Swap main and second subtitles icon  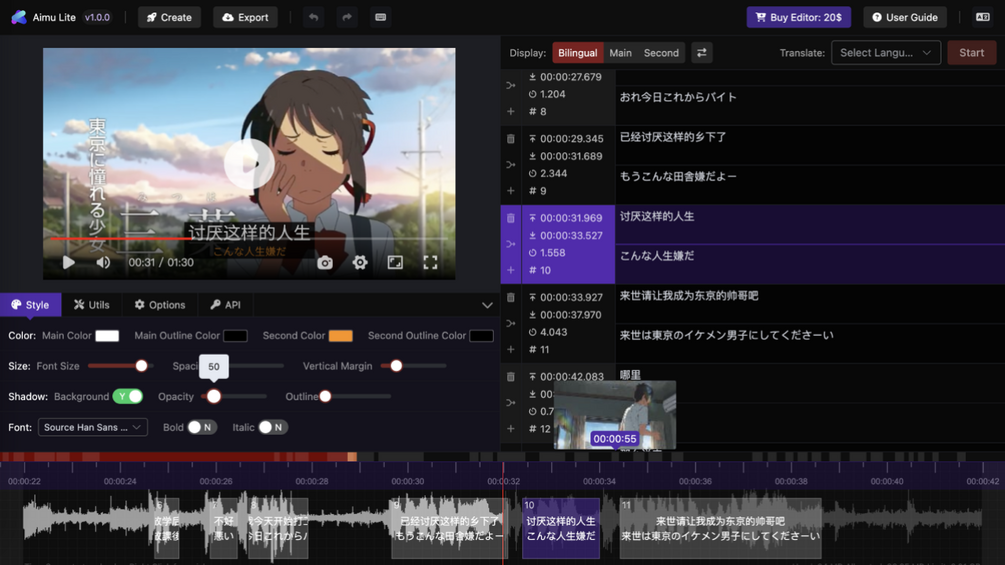tap(702, 53)
